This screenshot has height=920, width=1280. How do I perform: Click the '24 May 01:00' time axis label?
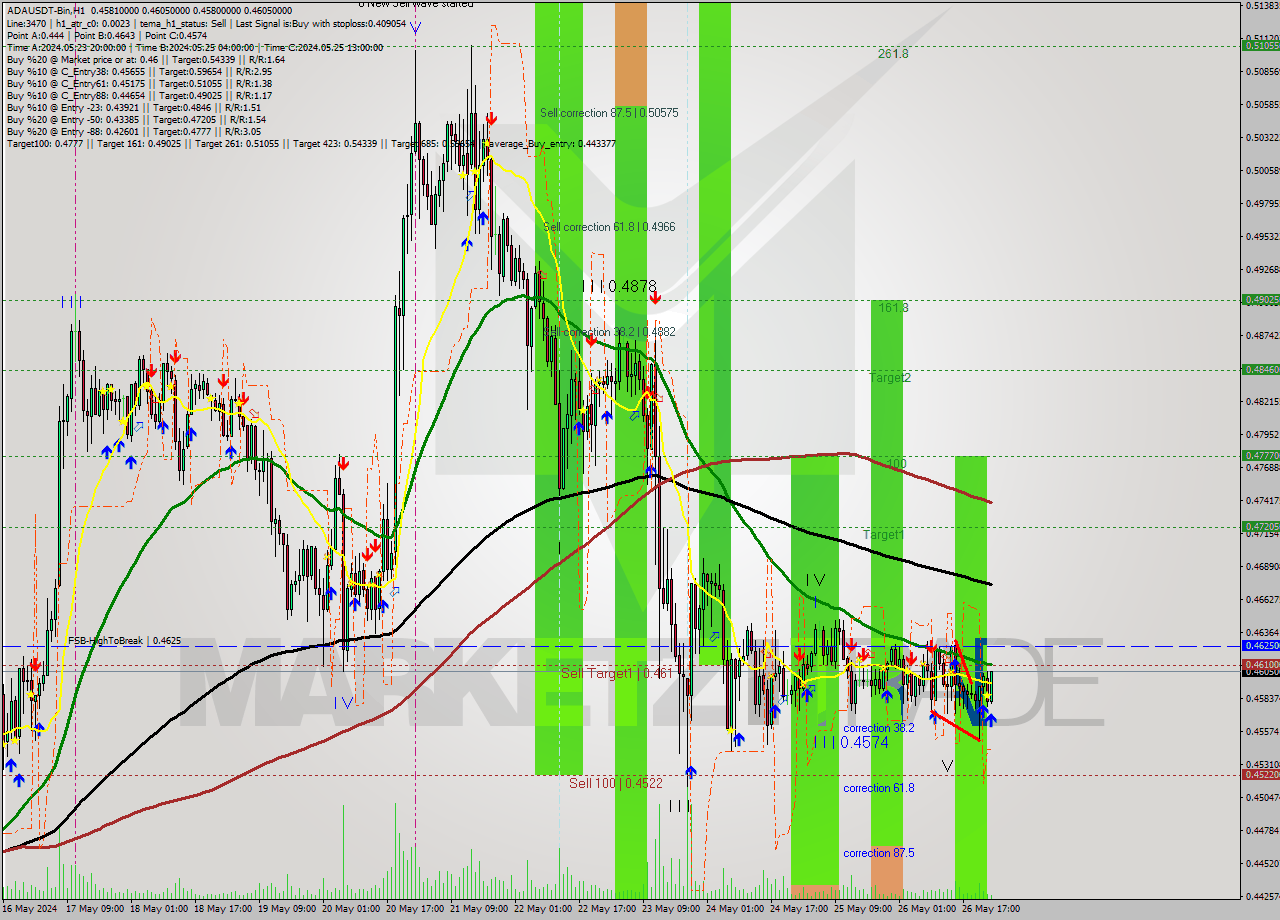734,909
